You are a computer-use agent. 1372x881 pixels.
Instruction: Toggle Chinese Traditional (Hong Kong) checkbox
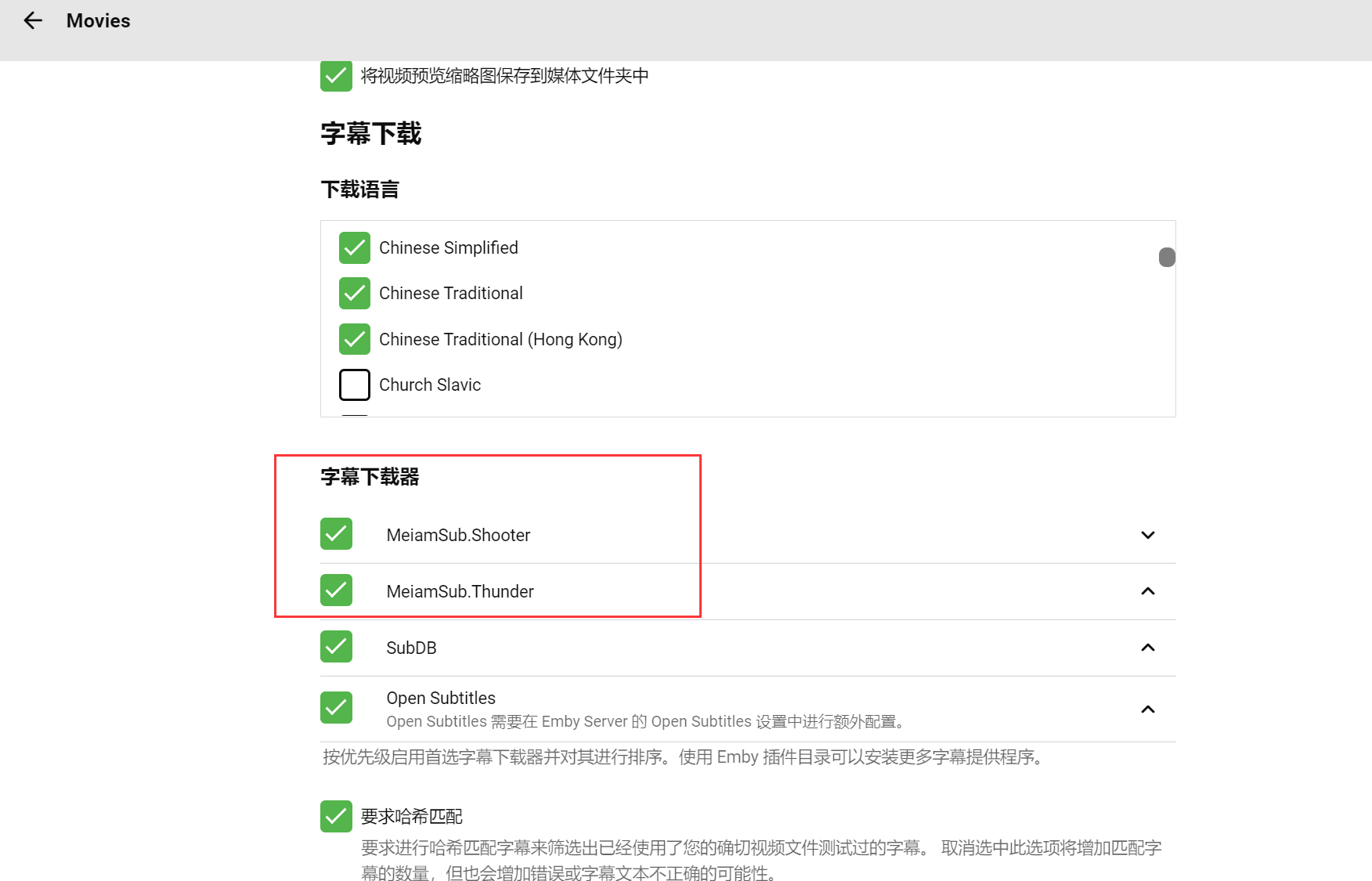pos(355,339)
